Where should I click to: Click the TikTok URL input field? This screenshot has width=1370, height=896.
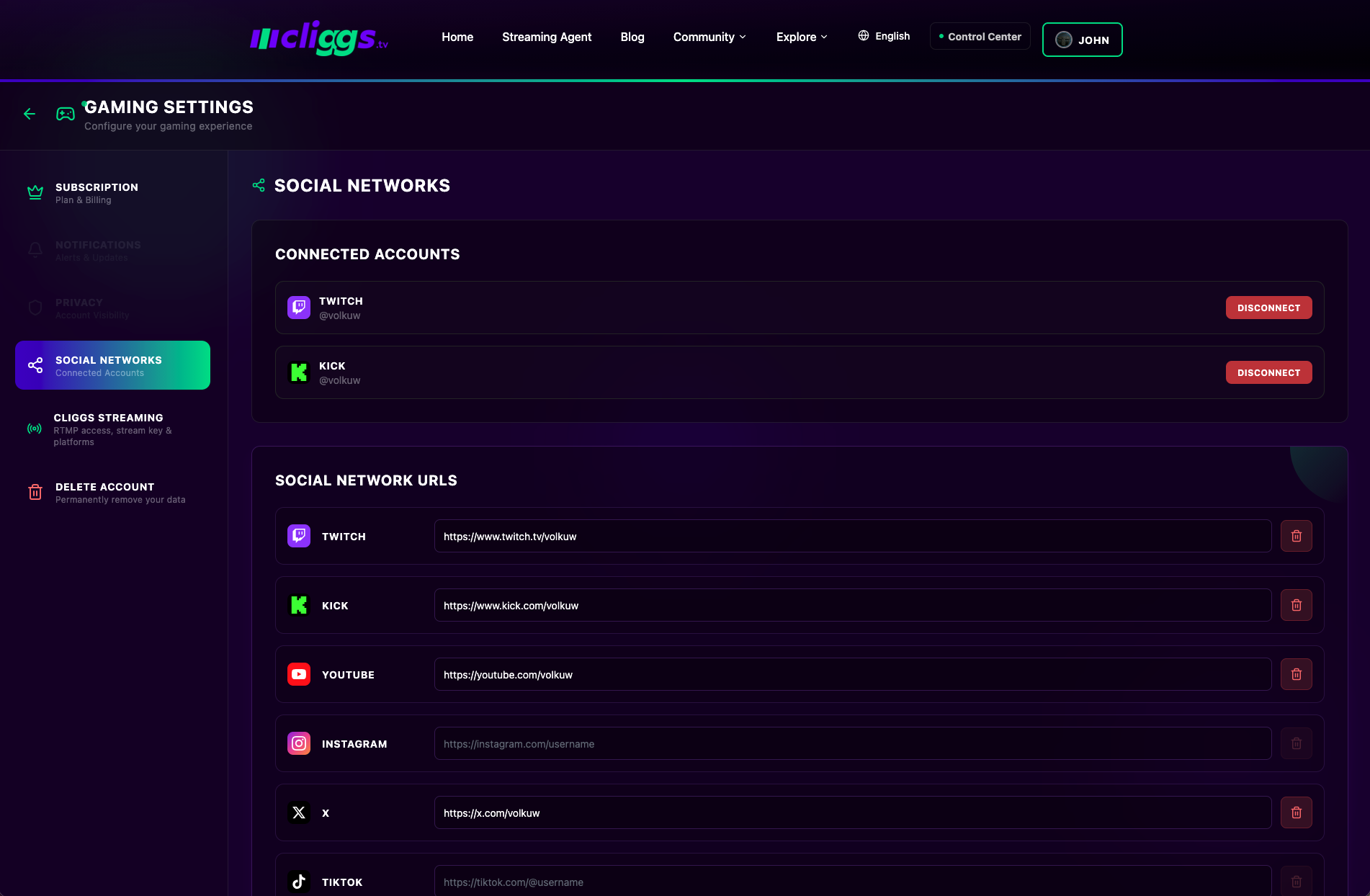[x=853, y=881]
